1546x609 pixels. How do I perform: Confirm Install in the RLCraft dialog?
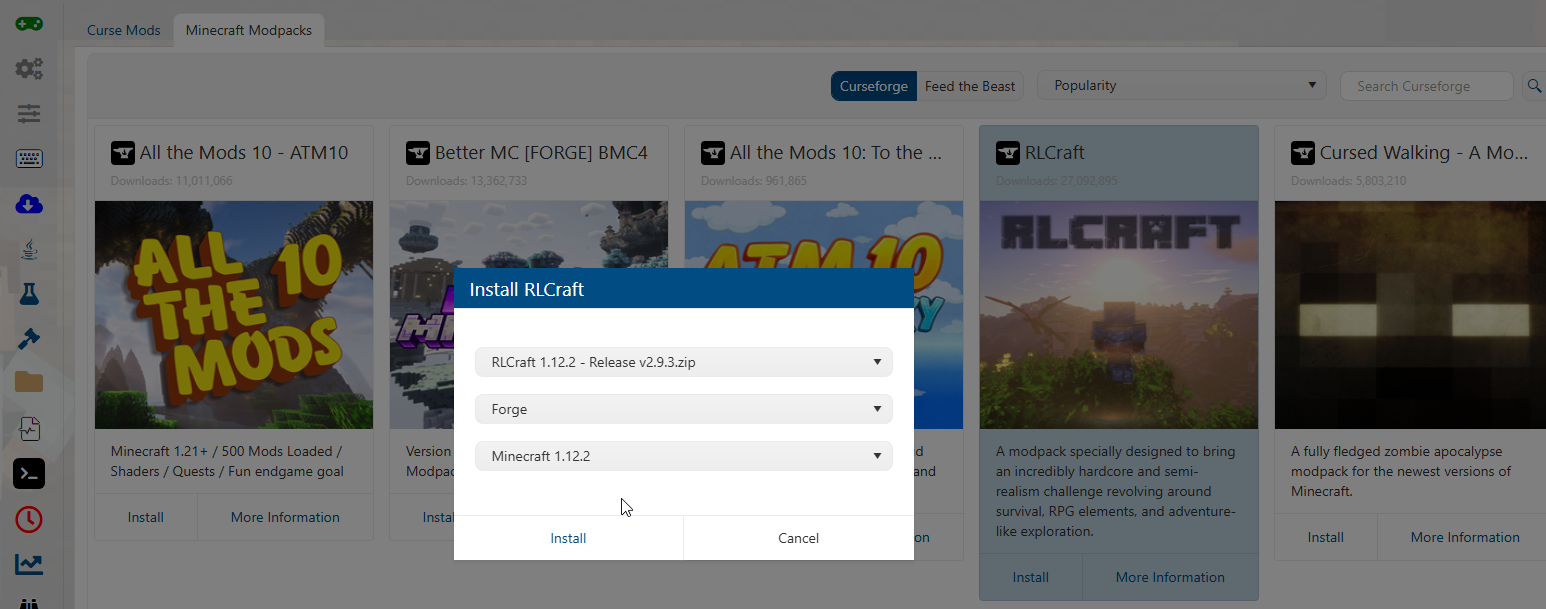point(568,538)
